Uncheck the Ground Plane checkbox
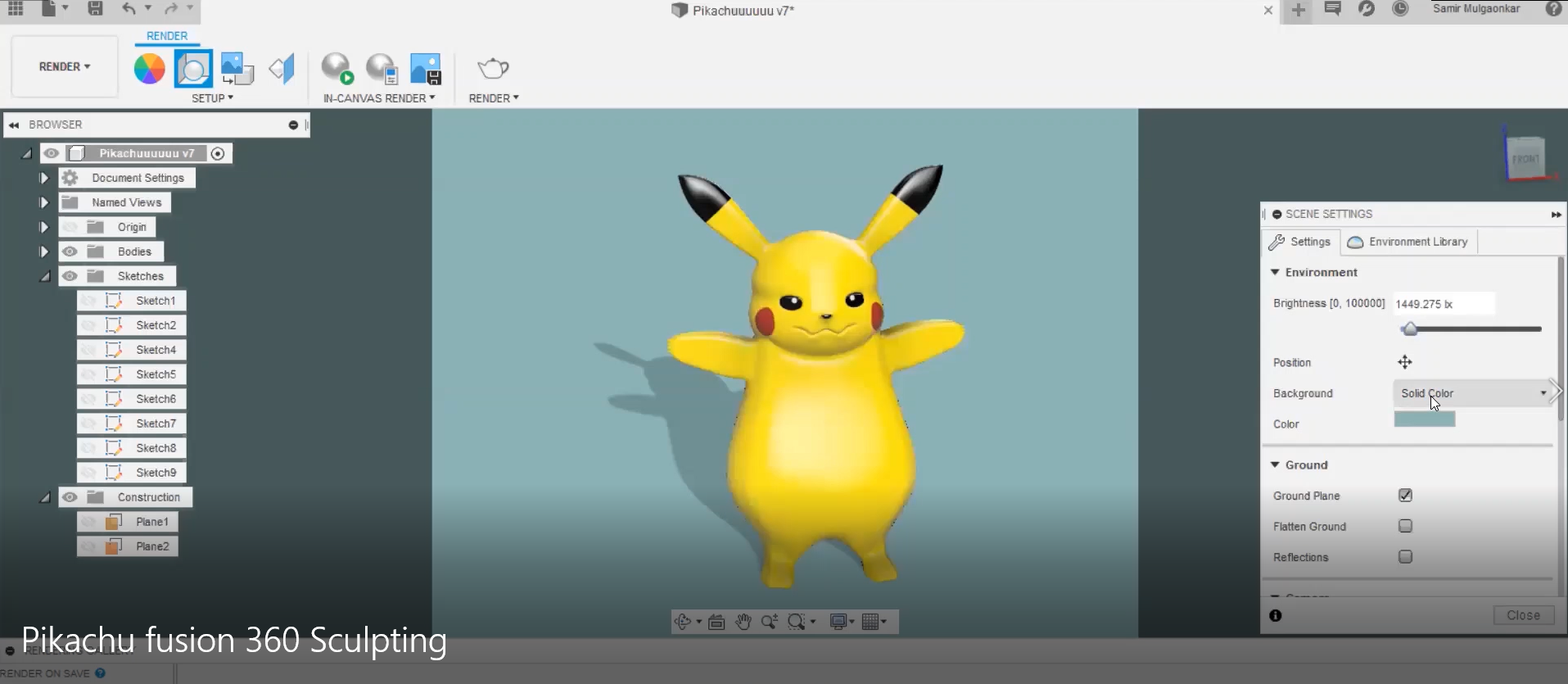 pyautogui.click(x=1406, y=496)
